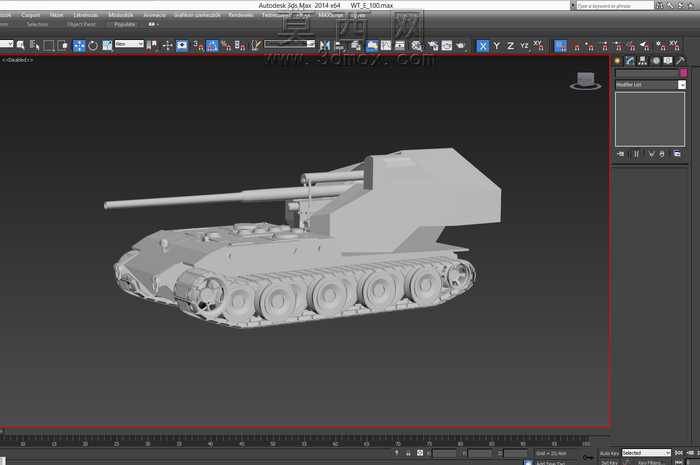Click Show End Result toggle icon
The width and height of the screenshot is (700, 465).
click(637, 154)
